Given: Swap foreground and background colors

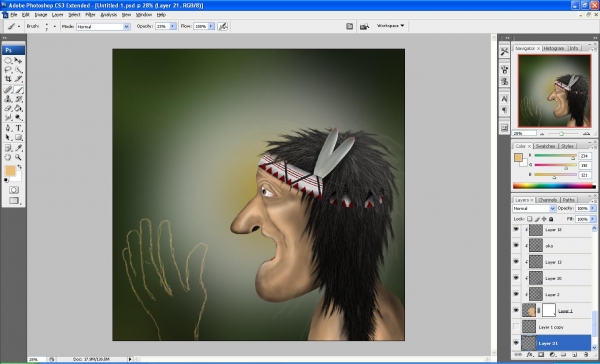Looking at the screenshot, I should 20,167.
